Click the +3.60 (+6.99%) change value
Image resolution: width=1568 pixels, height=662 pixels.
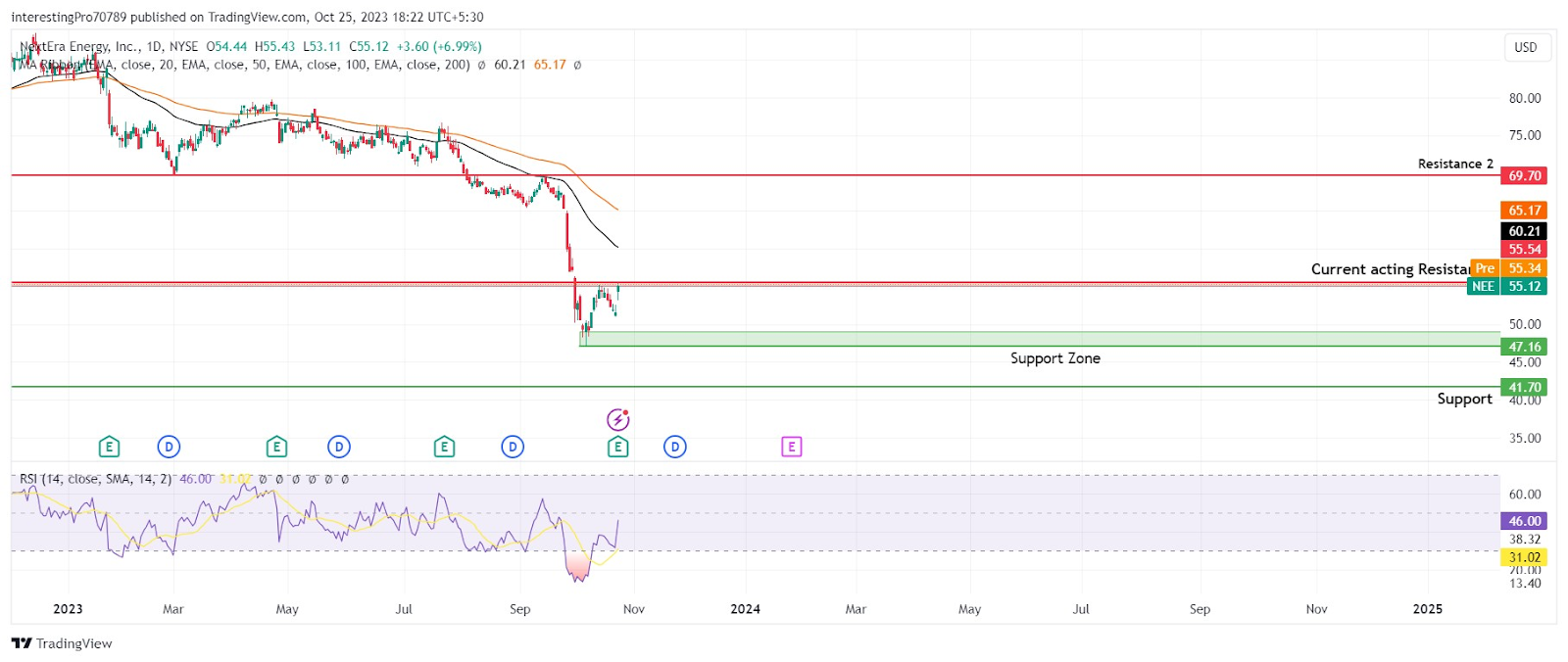tap(439, 46)
